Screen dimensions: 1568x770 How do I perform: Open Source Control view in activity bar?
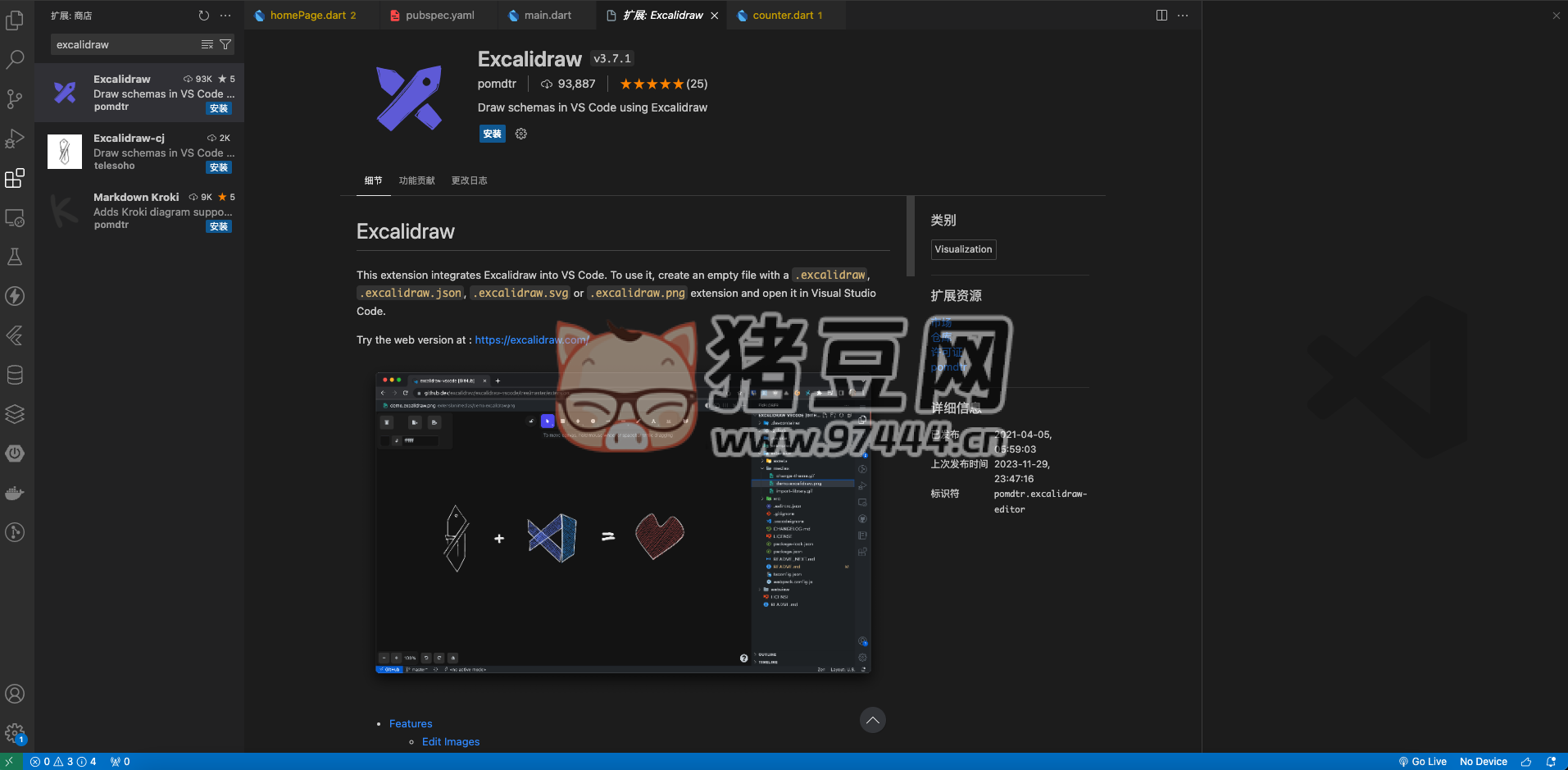click(15, 98)
